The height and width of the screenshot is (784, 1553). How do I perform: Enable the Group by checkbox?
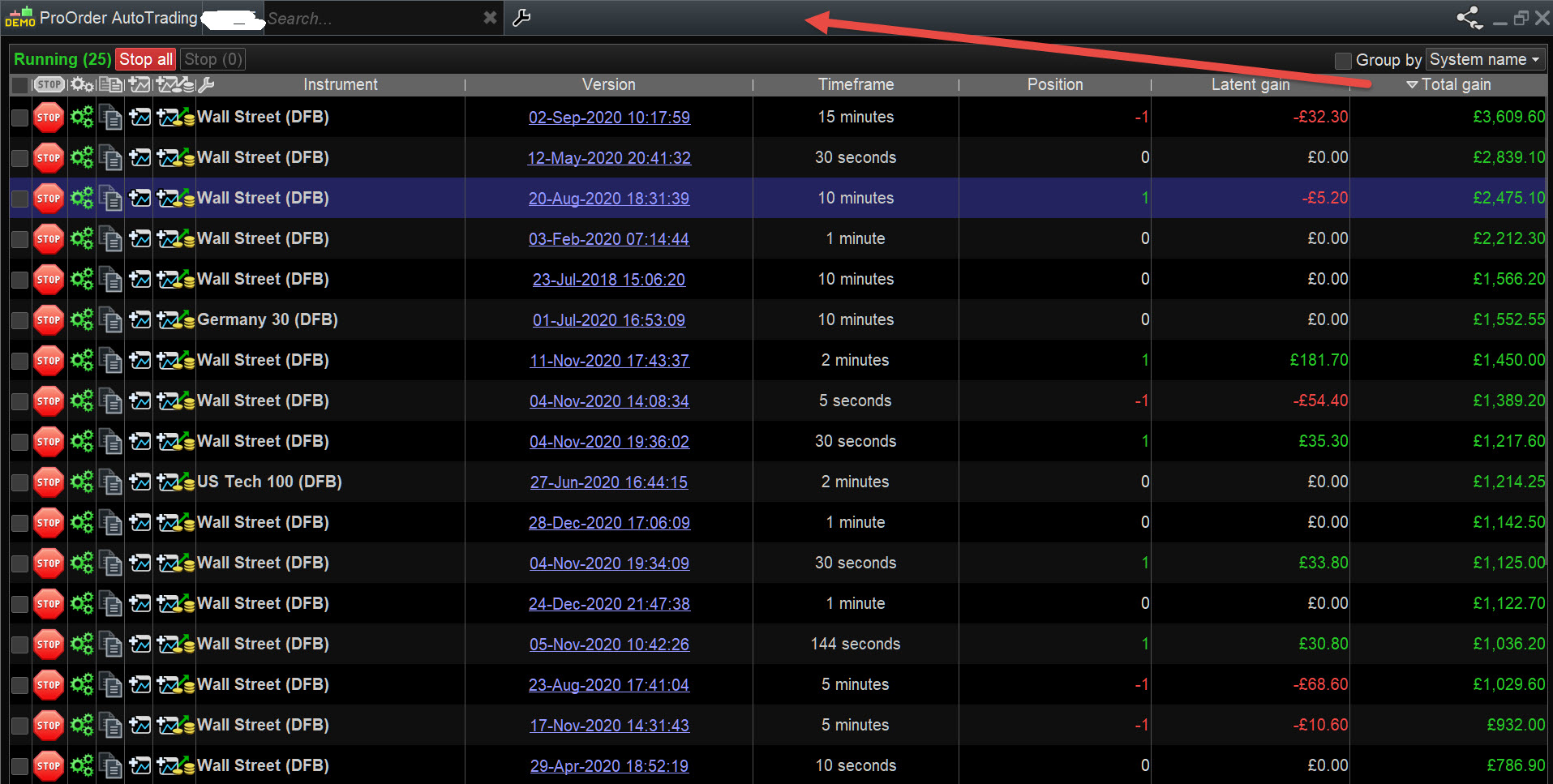point(1343,60)
